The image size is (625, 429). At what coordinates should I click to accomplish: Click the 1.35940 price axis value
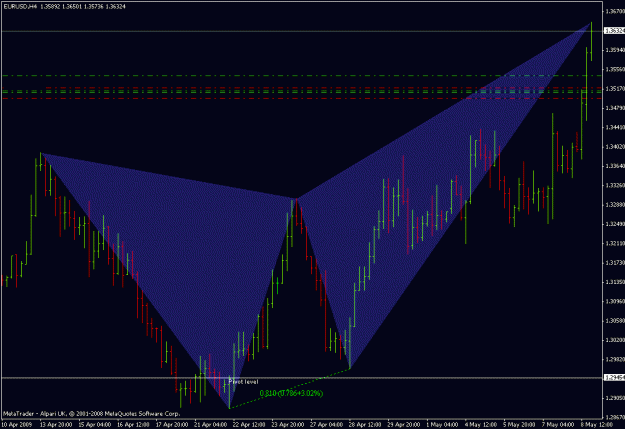point(615,50)
